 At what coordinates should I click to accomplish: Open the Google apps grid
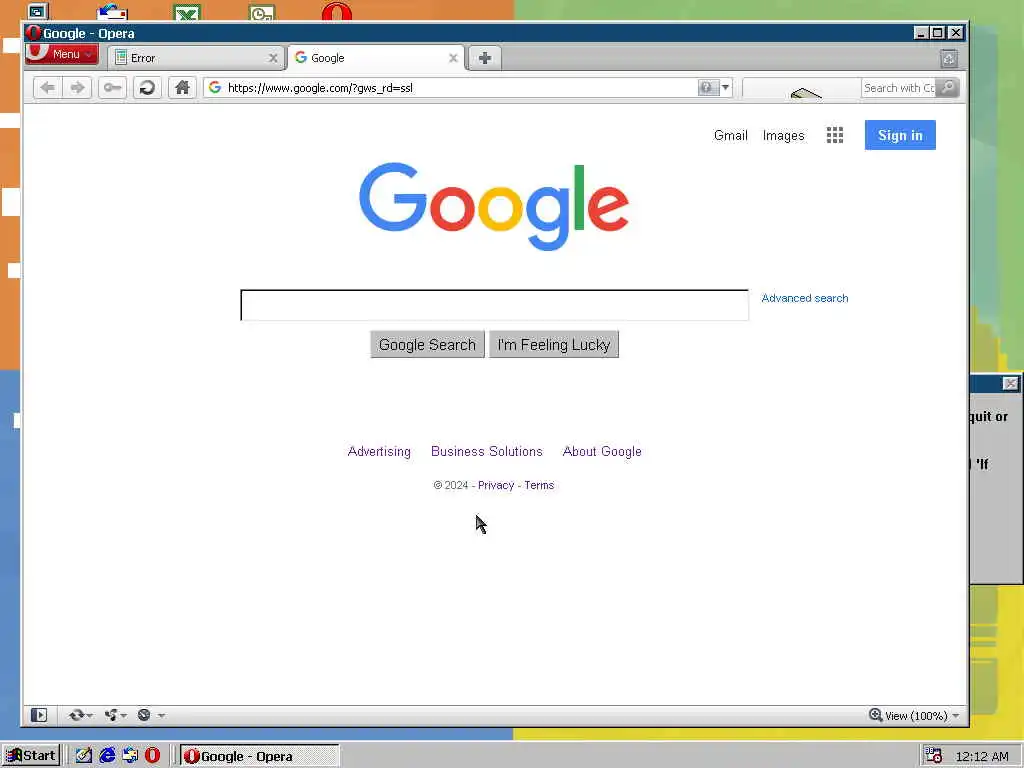coord(835,135)
